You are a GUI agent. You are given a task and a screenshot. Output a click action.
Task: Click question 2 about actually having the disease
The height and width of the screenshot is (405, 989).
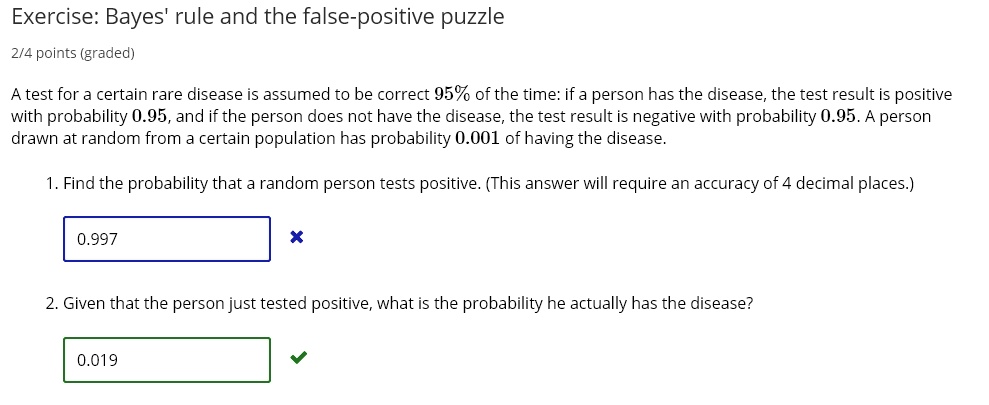408,303
